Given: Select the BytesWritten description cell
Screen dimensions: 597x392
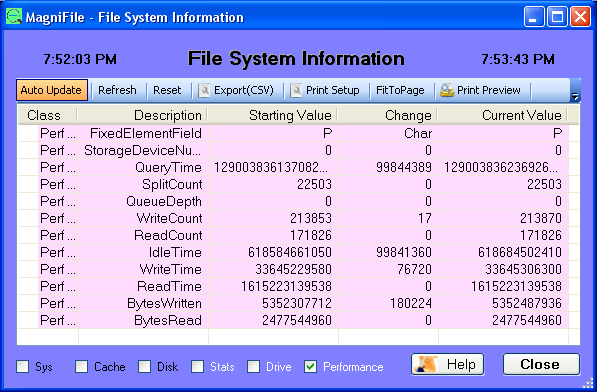Looking at the screenshot, I should click(x=143, y=303).
